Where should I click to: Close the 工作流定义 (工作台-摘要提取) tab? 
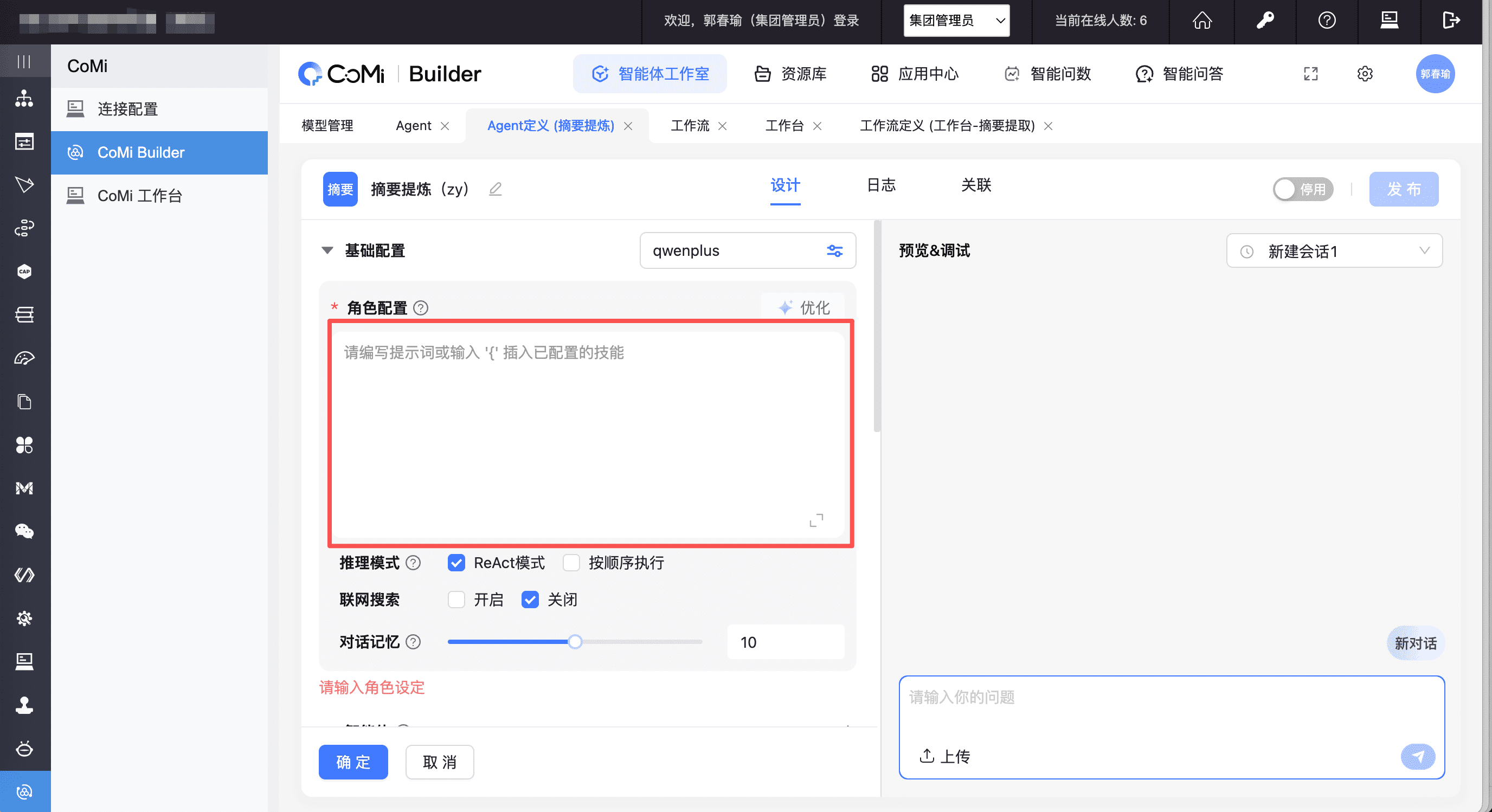[x=1048, y=126]
